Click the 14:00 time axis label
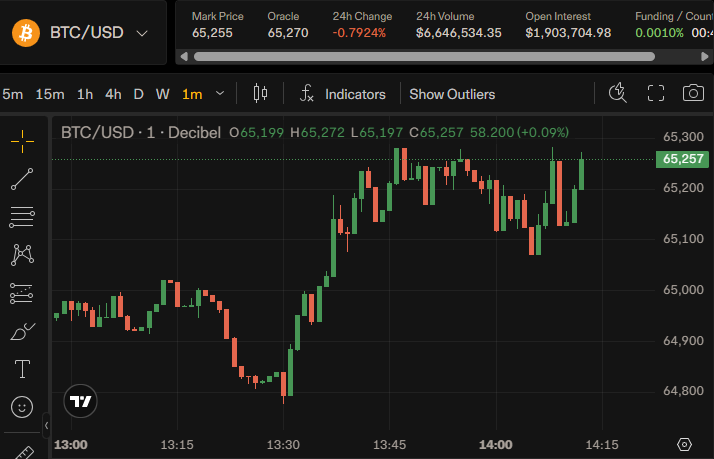This screenshot has width=714, height=459. [x=496, y=444]
